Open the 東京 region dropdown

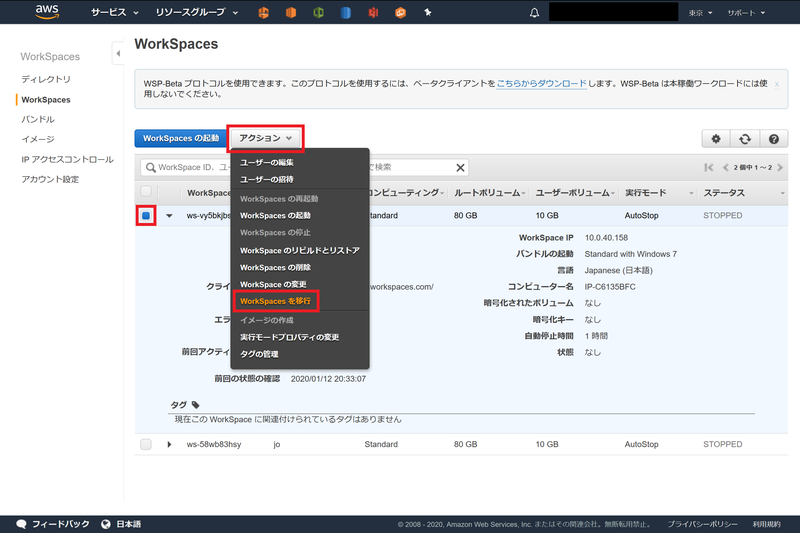pyautogui.click(x=700, y=13)
